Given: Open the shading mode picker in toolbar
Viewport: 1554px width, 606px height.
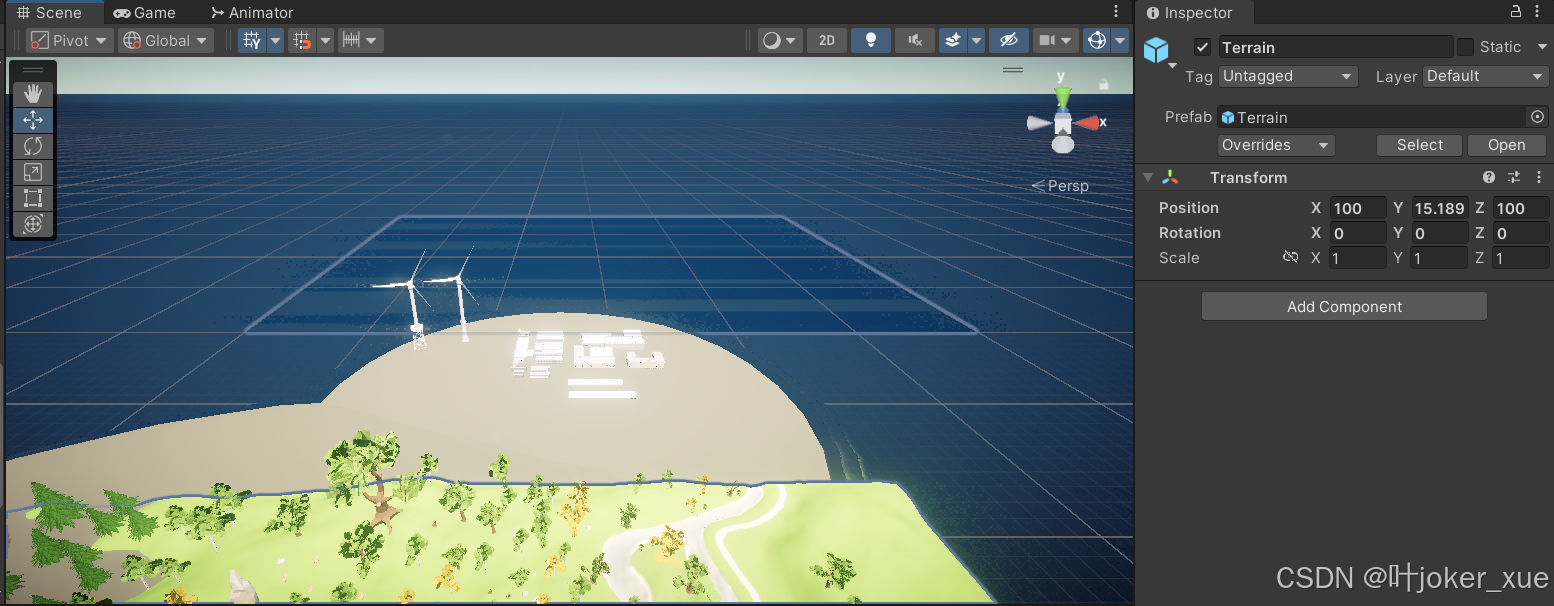Looking at the screenshot, I should 779,40.
